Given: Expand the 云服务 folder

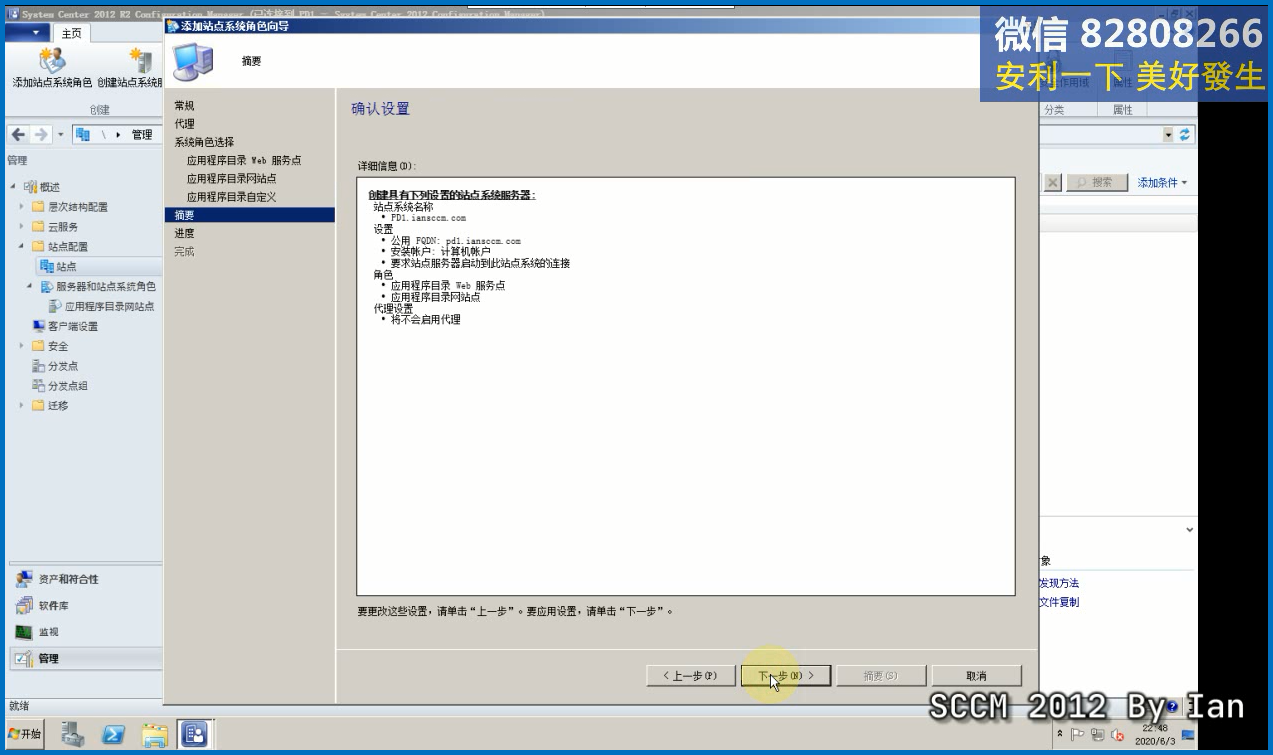Looking at the screenshot, I should (22, 227).
